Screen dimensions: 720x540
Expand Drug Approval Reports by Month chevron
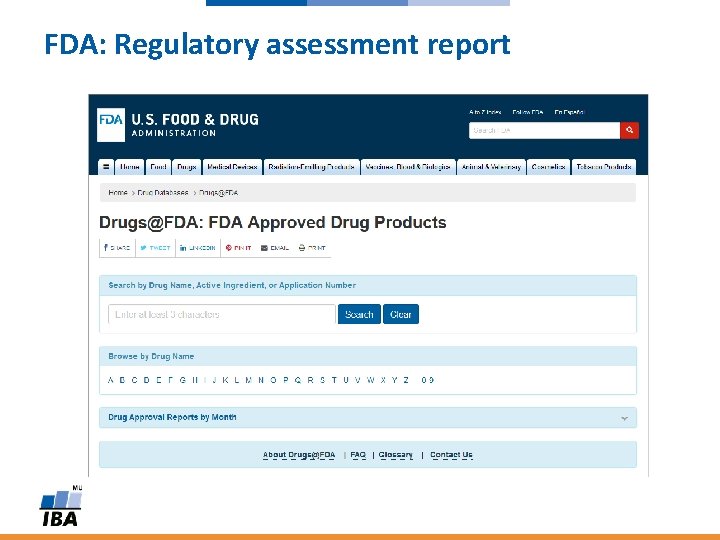coord(624,418)
